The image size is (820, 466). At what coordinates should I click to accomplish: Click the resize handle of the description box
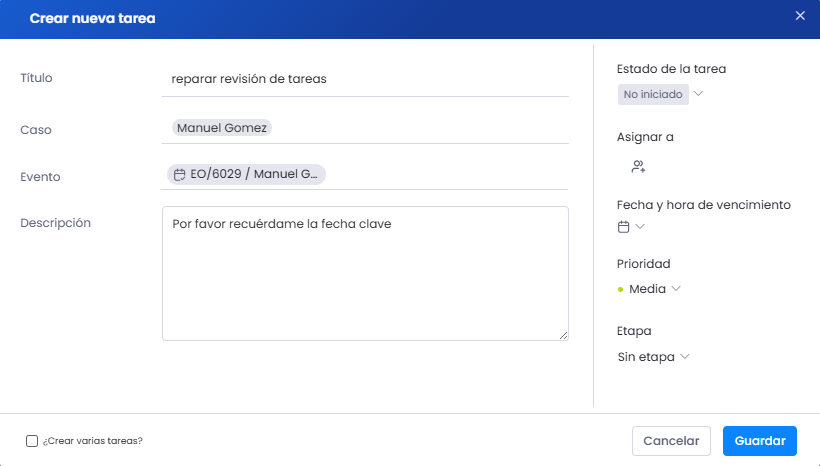click(x=563, y=335)
